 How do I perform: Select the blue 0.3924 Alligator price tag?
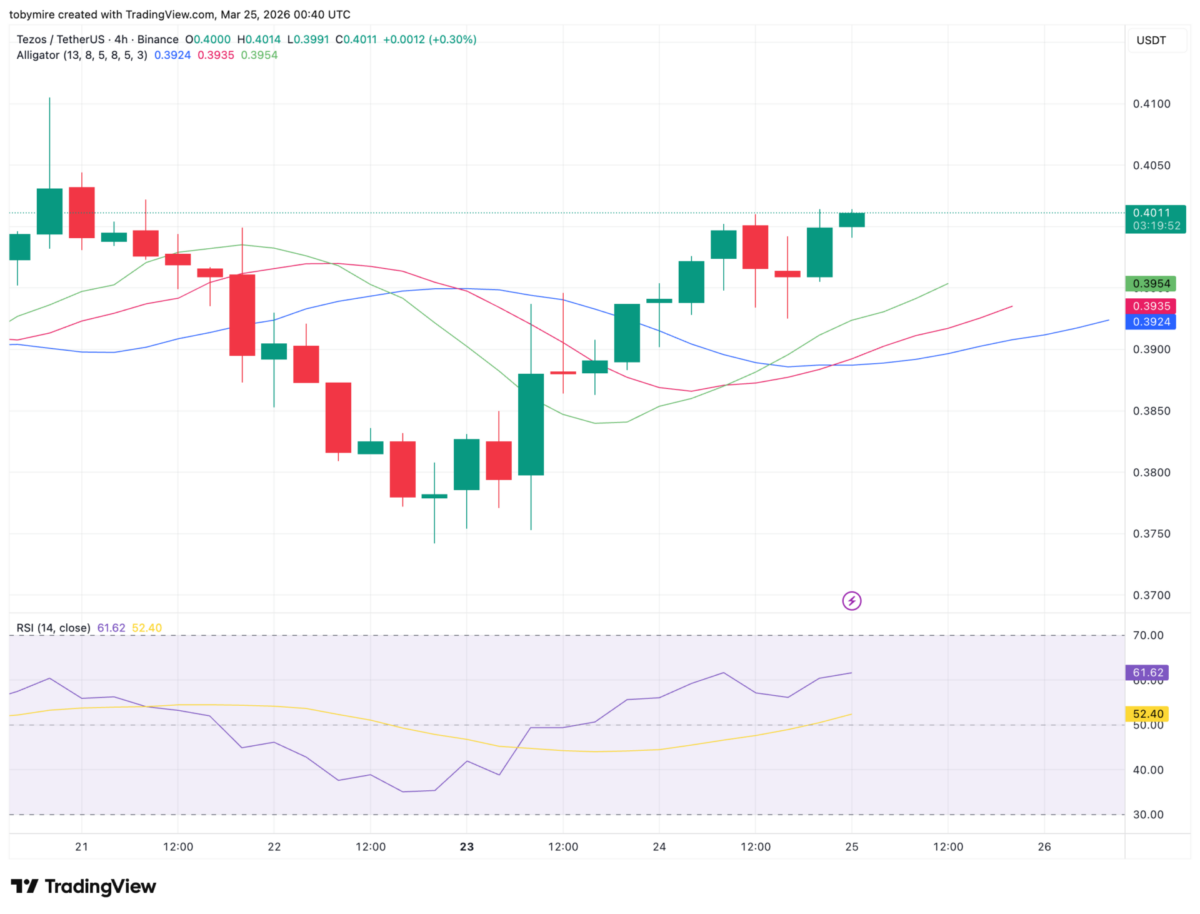(1156, 322)
